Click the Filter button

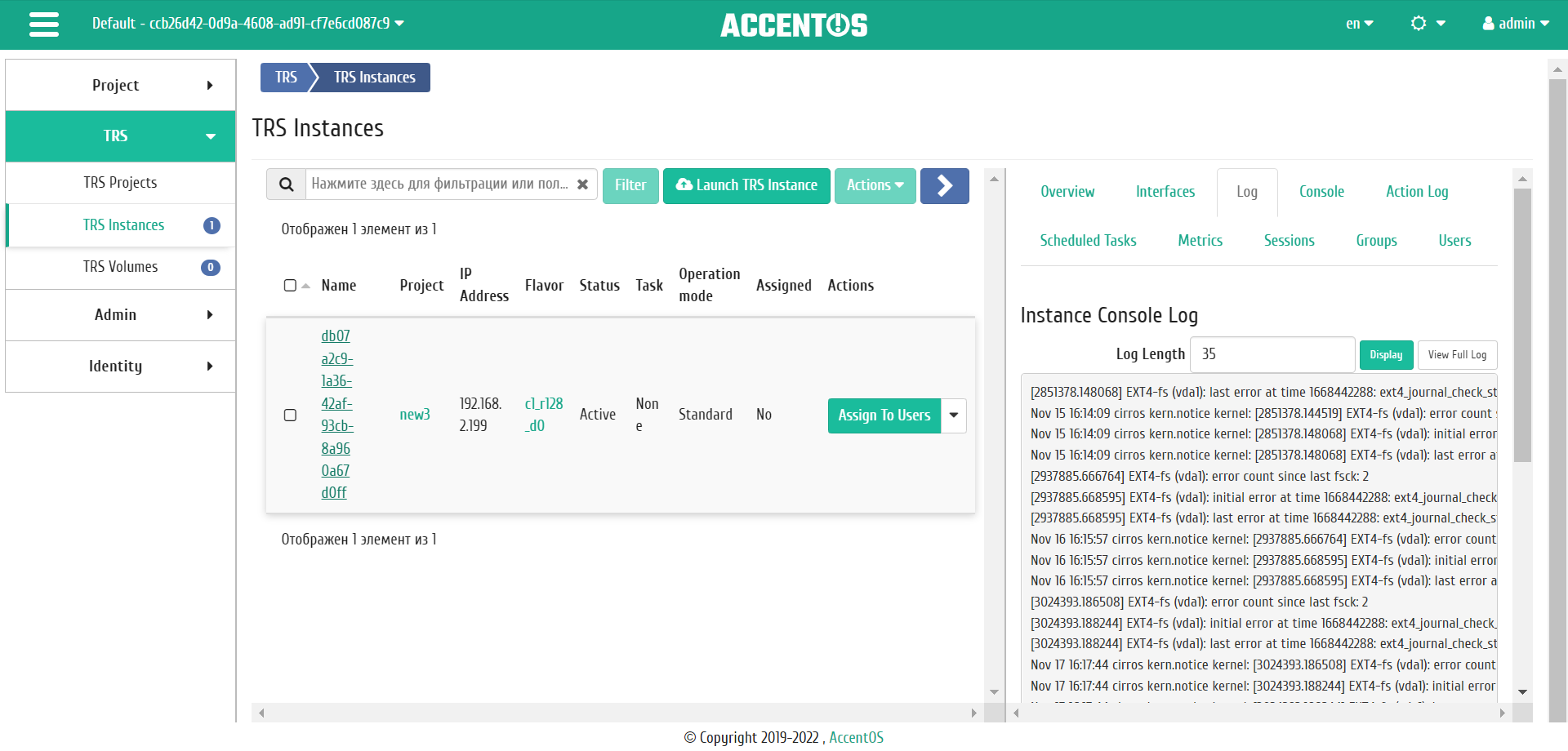630,185
